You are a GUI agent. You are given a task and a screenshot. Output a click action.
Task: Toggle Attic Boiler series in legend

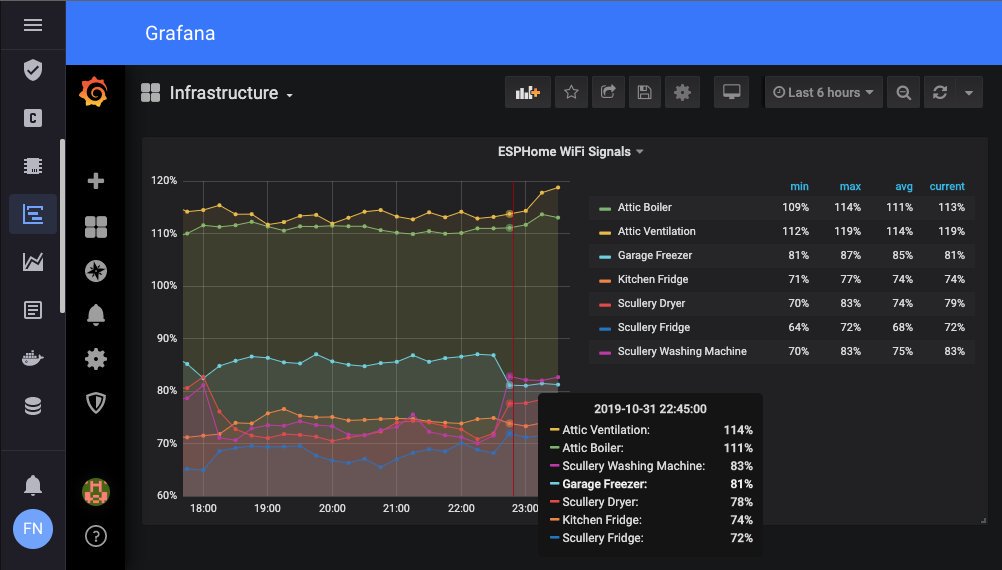point(645,207)
